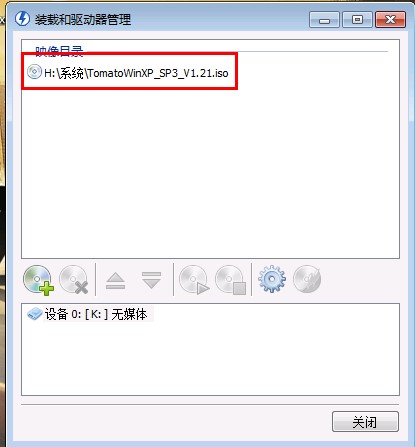Click empty space in the device list panel
This screenshot has width=415, height=447.
[210, 358]
